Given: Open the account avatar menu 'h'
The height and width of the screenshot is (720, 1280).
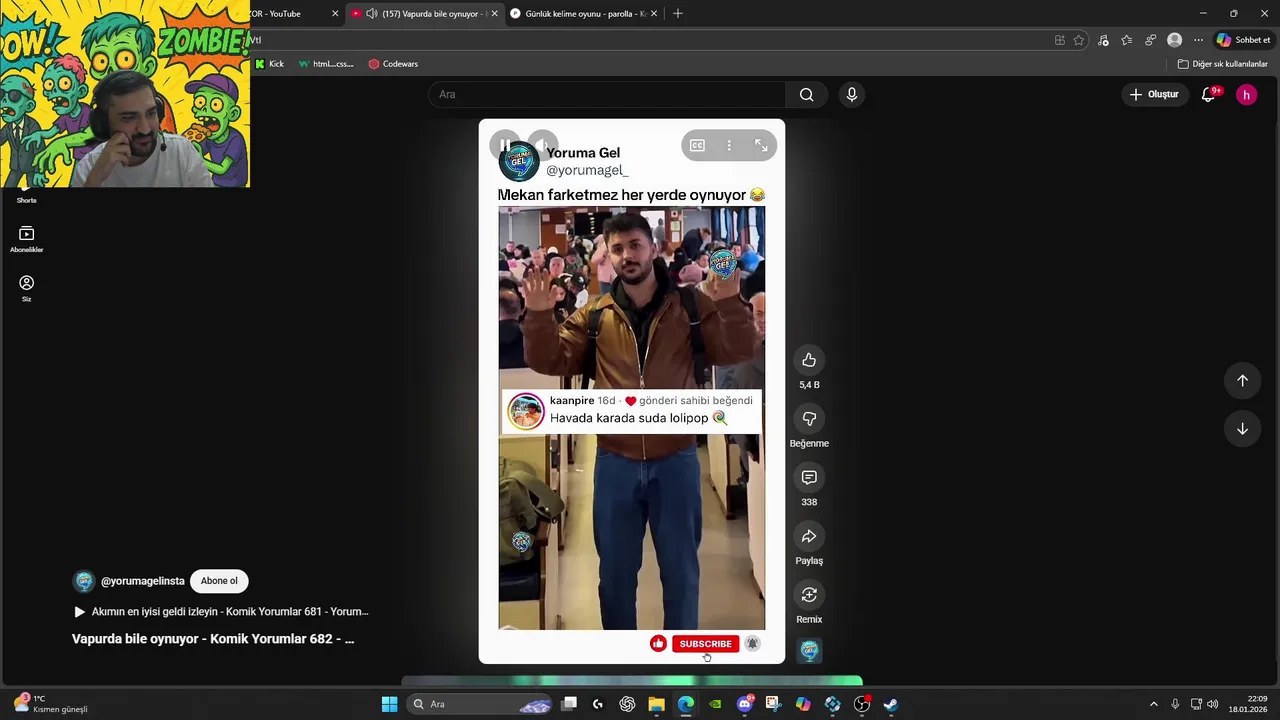Looking at the screenshot, I should (x=1246, y=95).
